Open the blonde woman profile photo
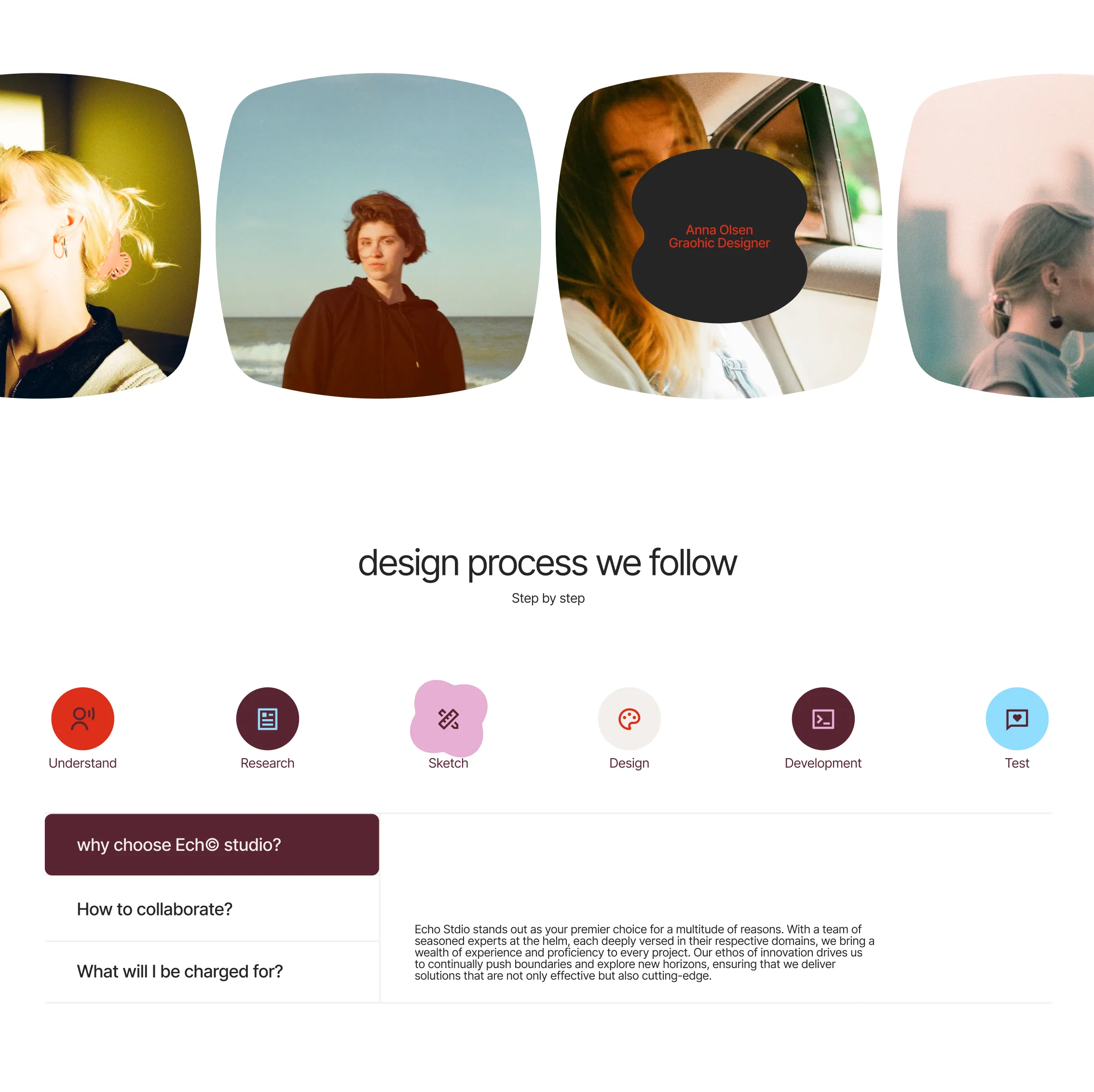This screenshot has height=1092, width=1094. click(x=100, y=235)
